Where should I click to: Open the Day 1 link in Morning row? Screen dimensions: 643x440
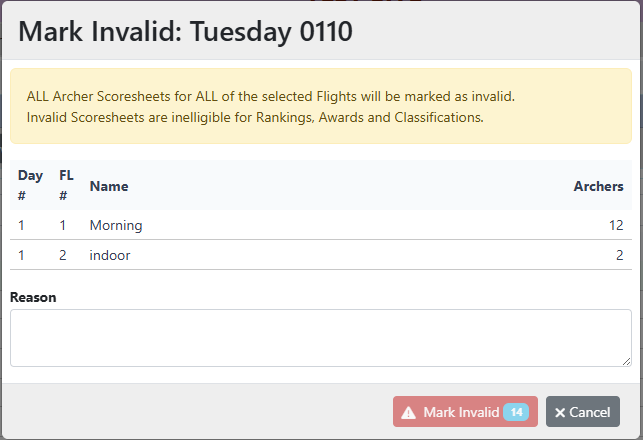(x=22, y=225)
